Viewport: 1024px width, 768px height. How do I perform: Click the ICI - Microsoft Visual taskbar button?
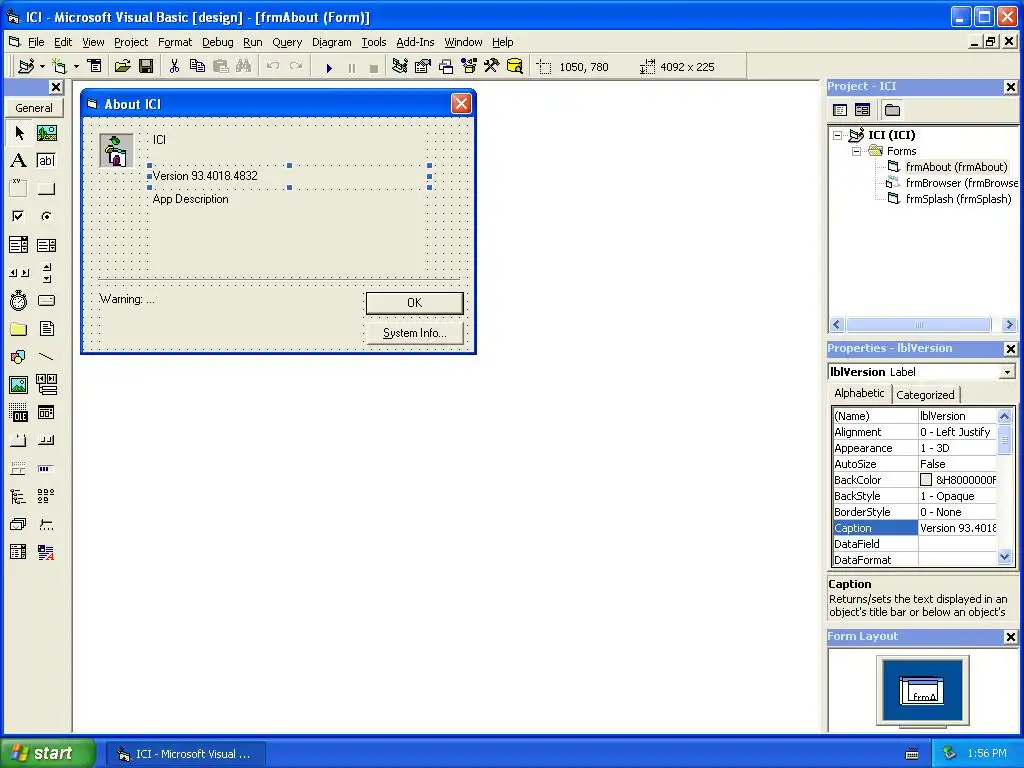(x=186, y=754)
